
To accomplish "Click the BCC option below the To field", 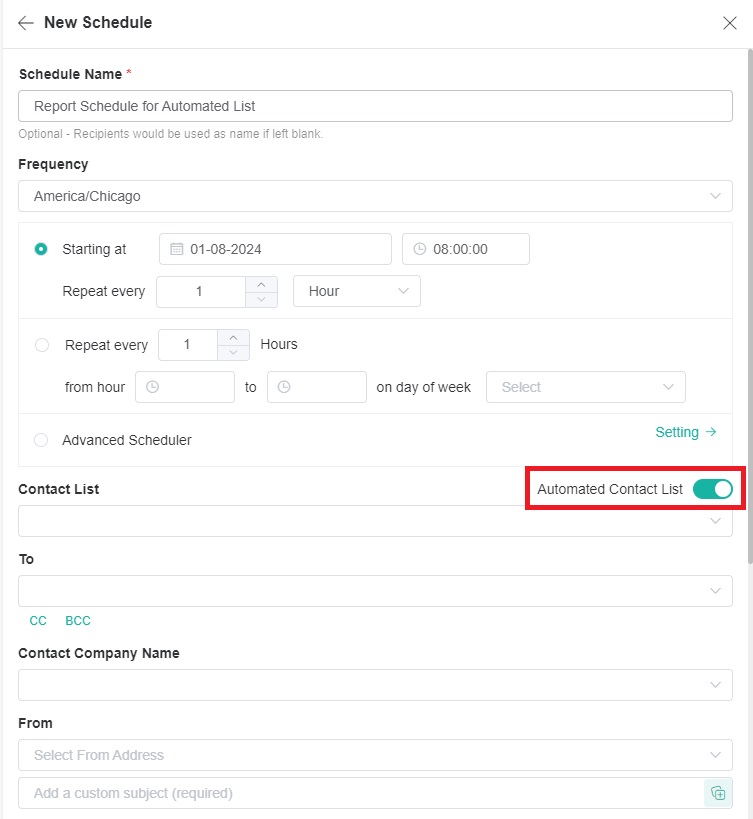I will (77, 620).
